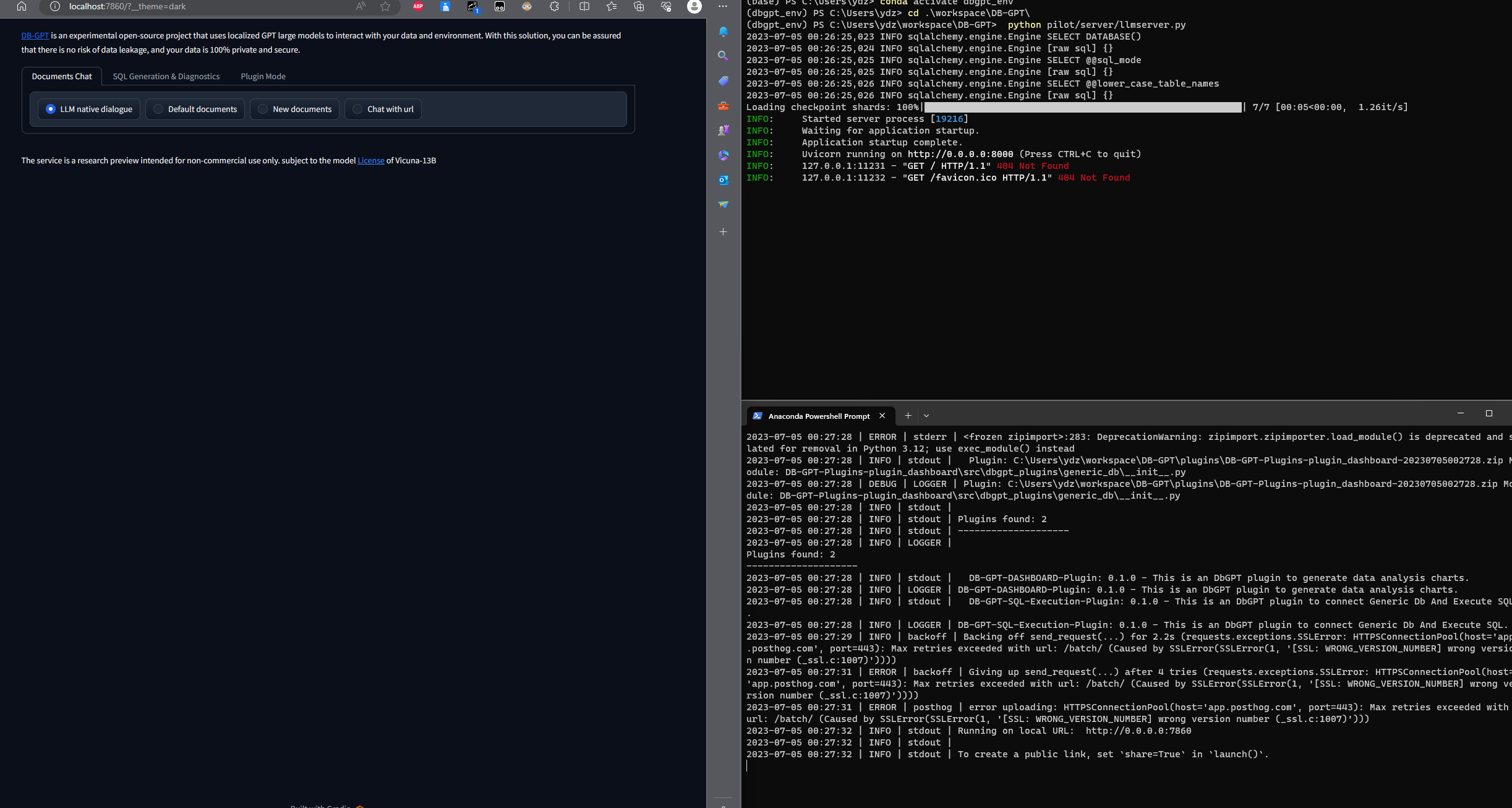Open the notifications bell in Edge sidebar
The height and width of the screenshot is (808, 1512).
[x=724, y=32]
